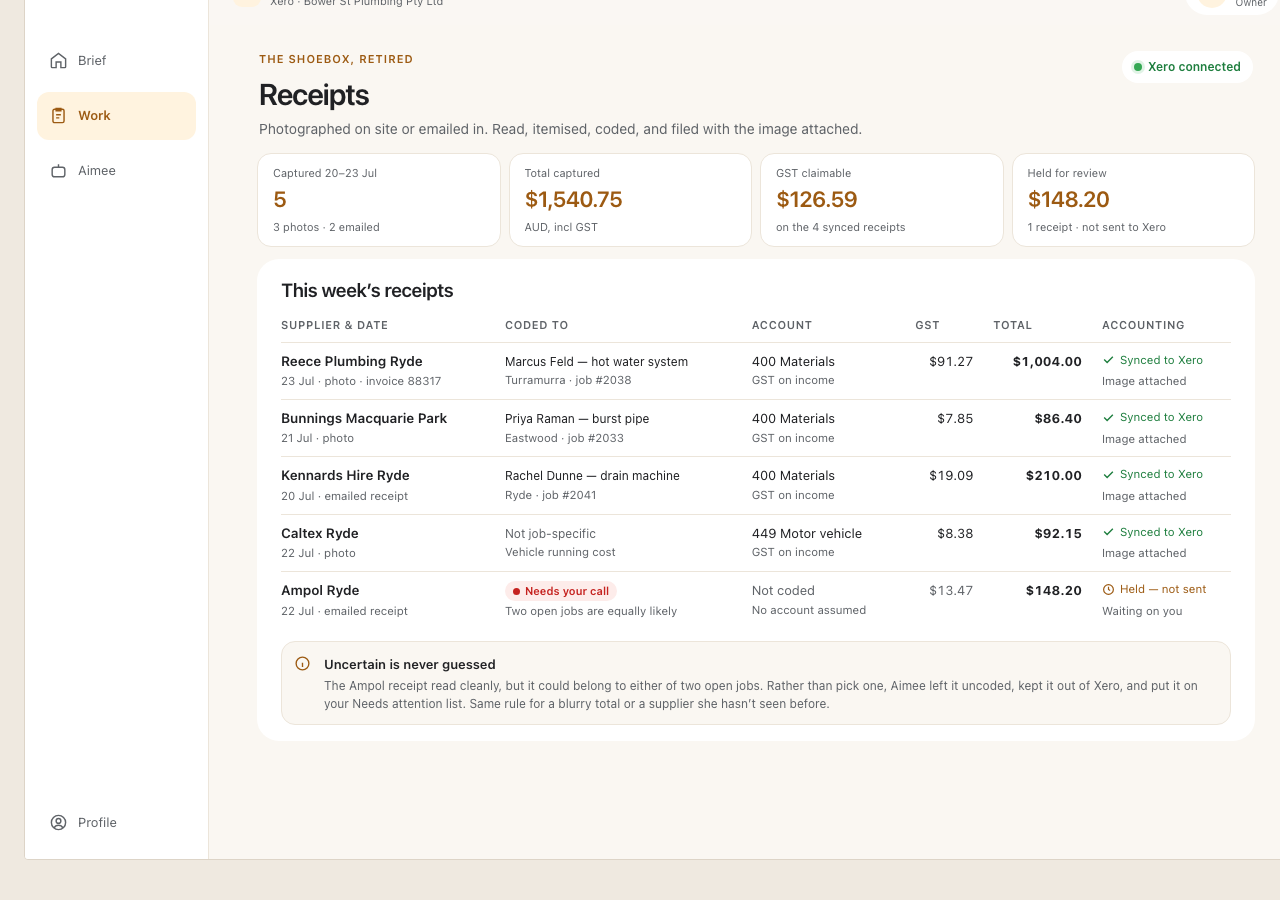Click the synced checkmark for Bunnings Macquarie Park

[x=1108, y=417]
